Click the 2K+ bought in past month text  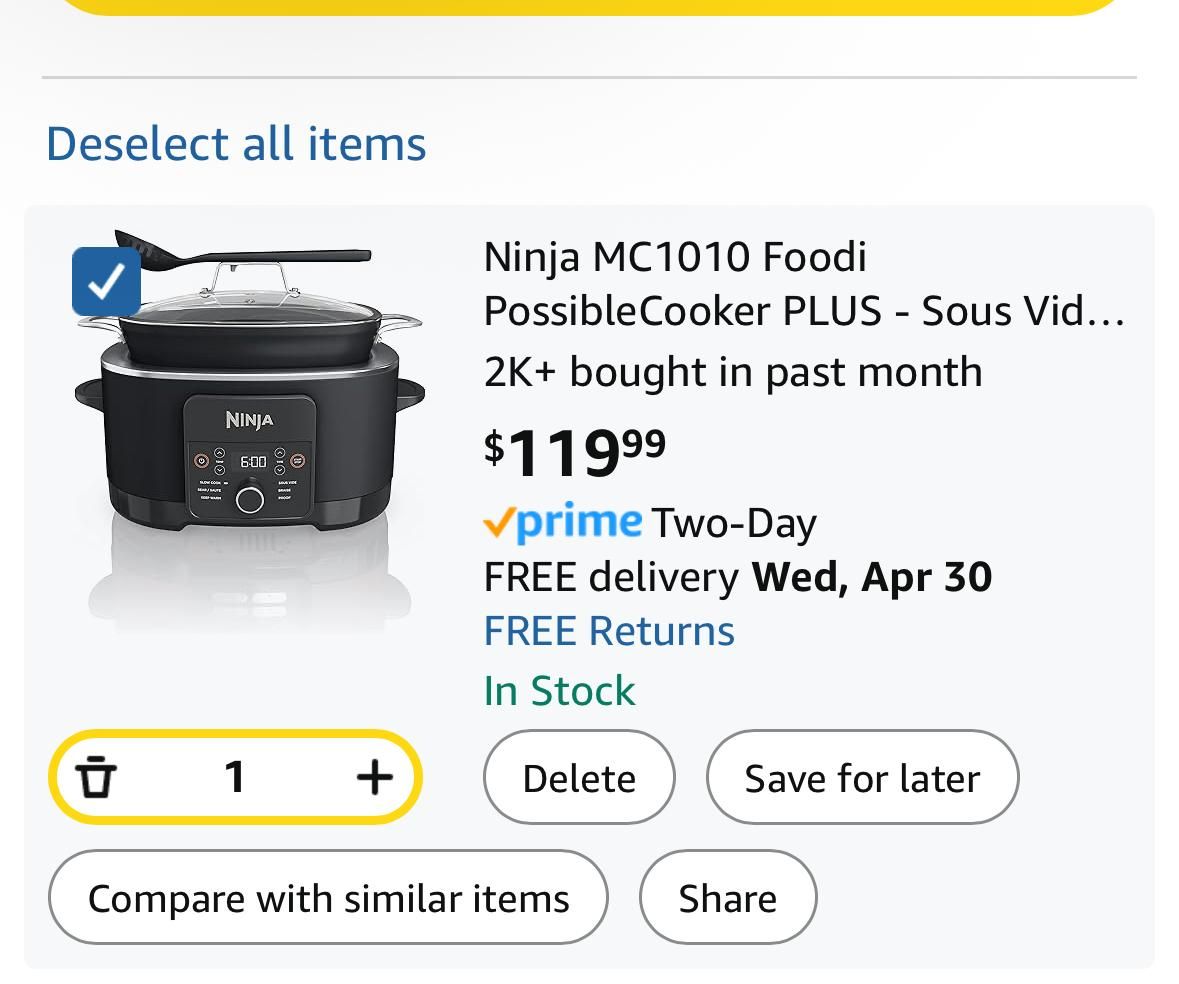(732, 372)
